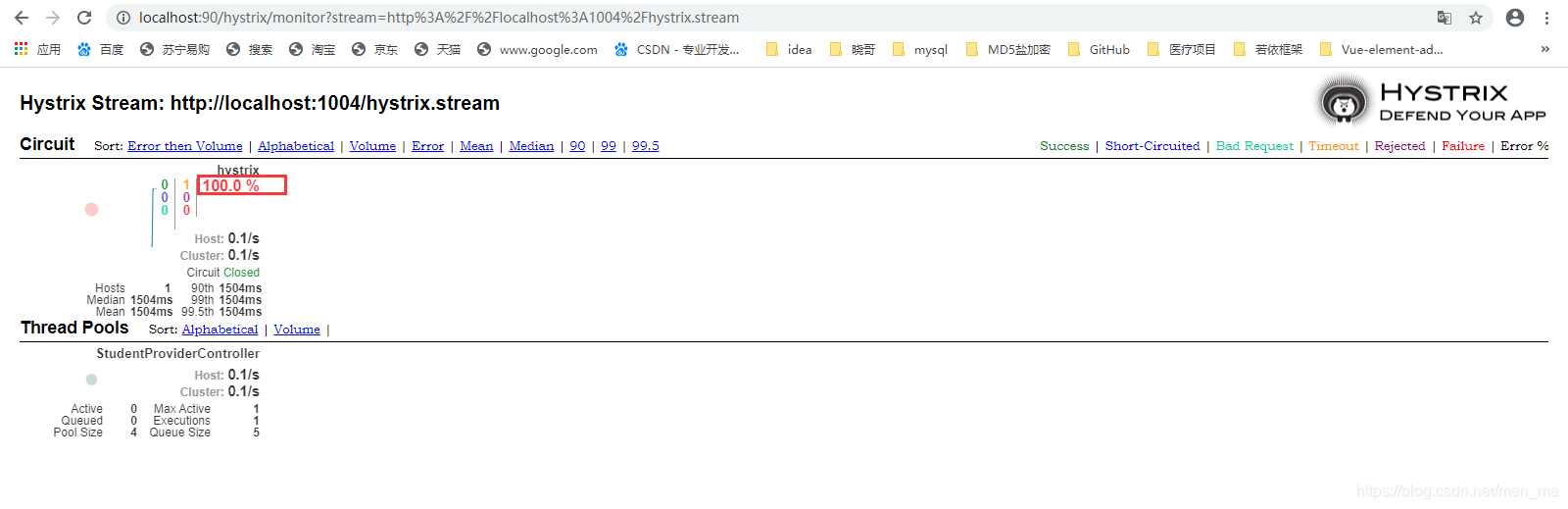Click the site info icon in address bar
Image resolution: width=1568 pixels, height=509 pixels.
123,18
